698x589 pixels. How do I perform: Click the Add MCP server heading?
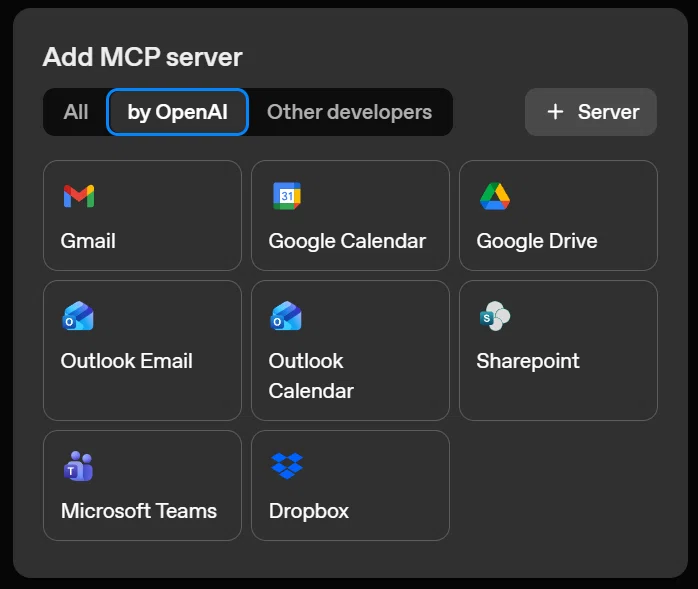(x=142, y=57)
